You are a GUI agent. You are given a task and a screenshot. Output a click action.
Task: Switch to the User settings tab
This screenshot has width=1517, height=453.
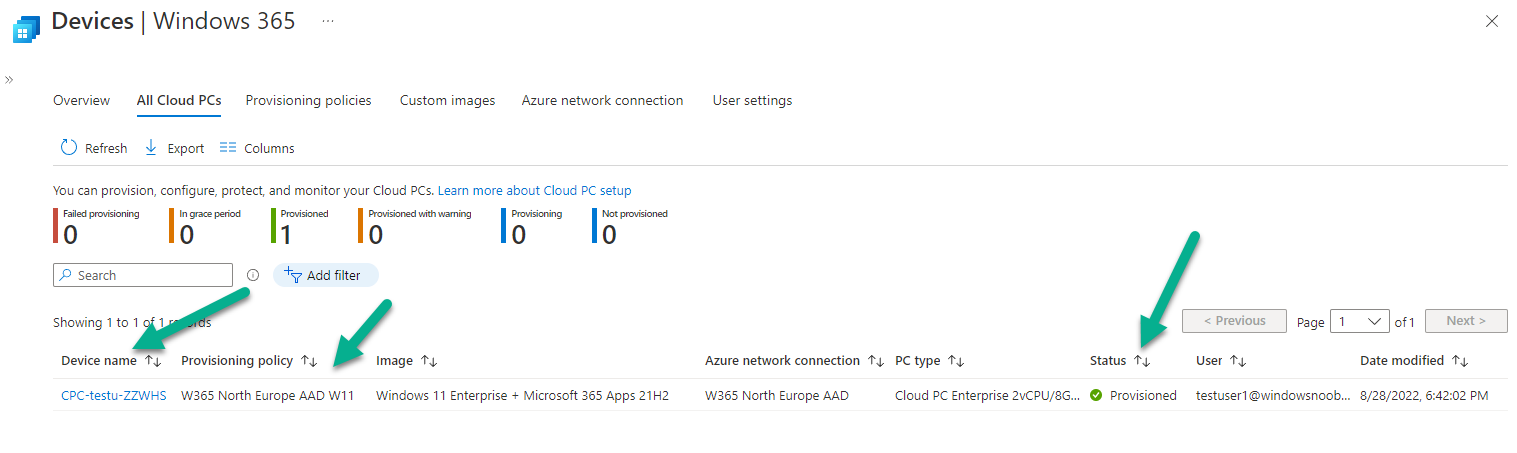pyautogui.click(x=752, y=100)
